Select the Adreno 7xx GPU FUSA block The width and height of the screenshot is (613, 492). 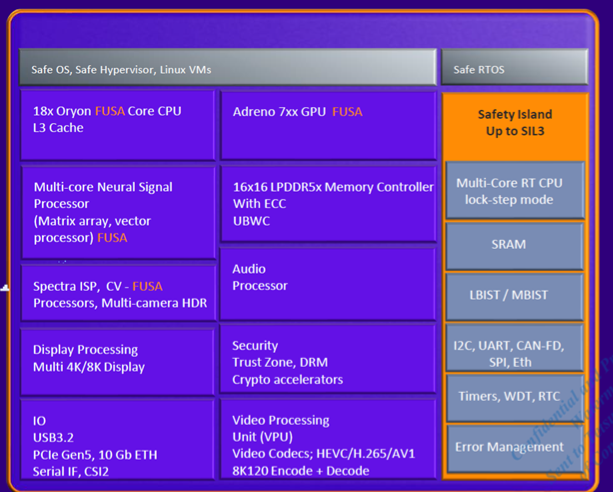coord(328,124)
